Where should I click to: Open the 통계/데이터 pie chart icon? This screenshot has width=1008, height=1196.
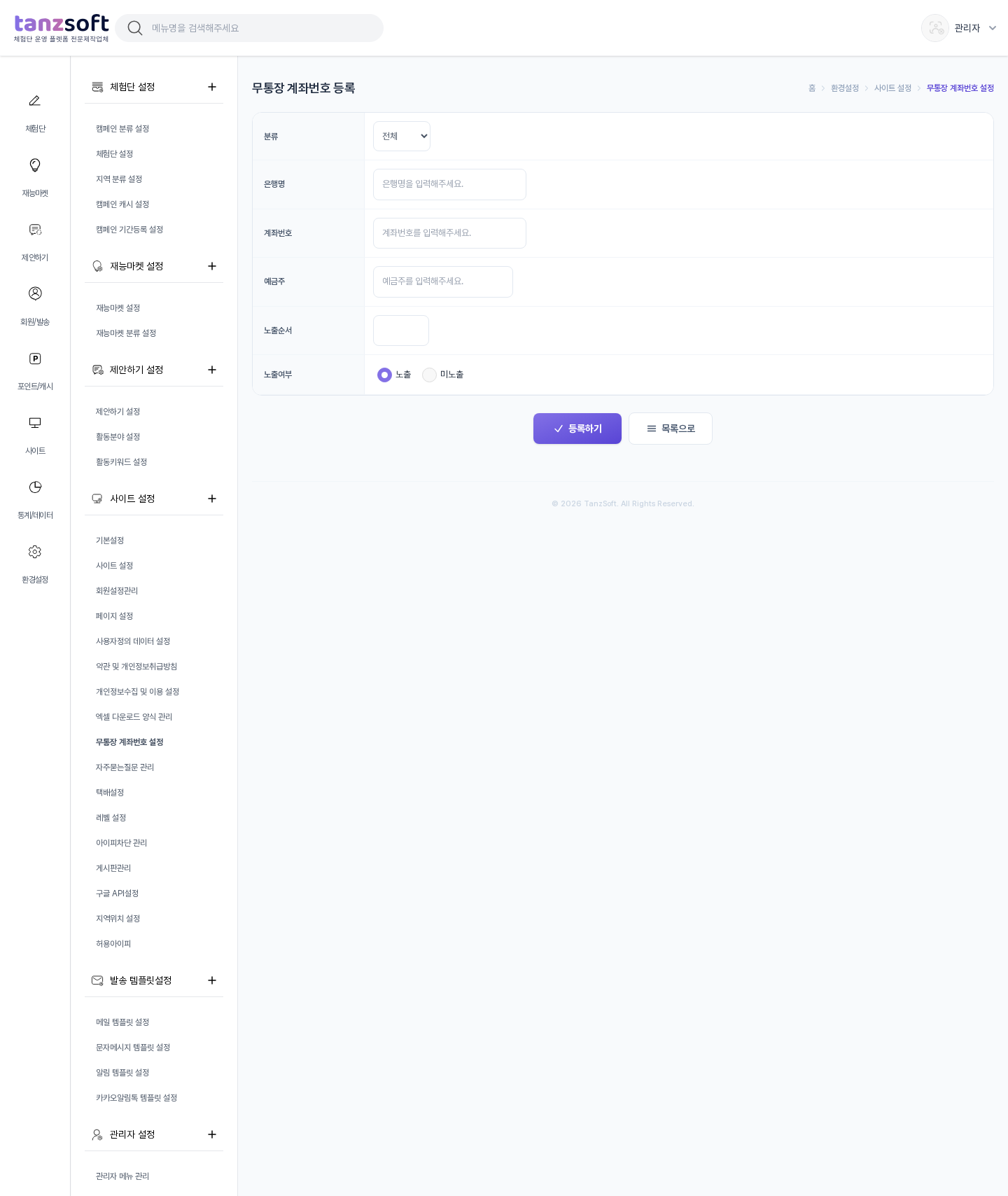[35, 487]
